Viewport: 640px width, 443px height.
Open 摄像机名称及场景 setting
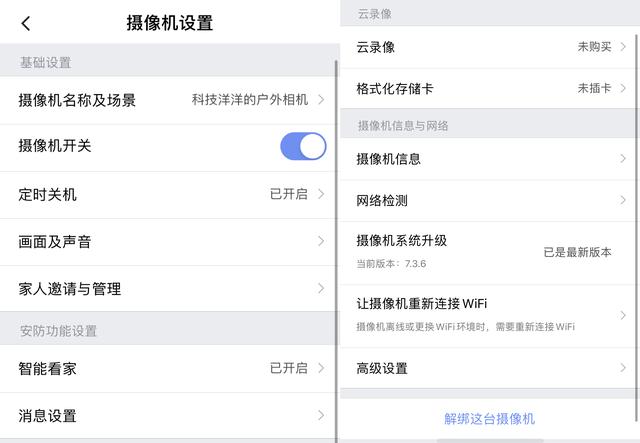[x=77, y=100]
